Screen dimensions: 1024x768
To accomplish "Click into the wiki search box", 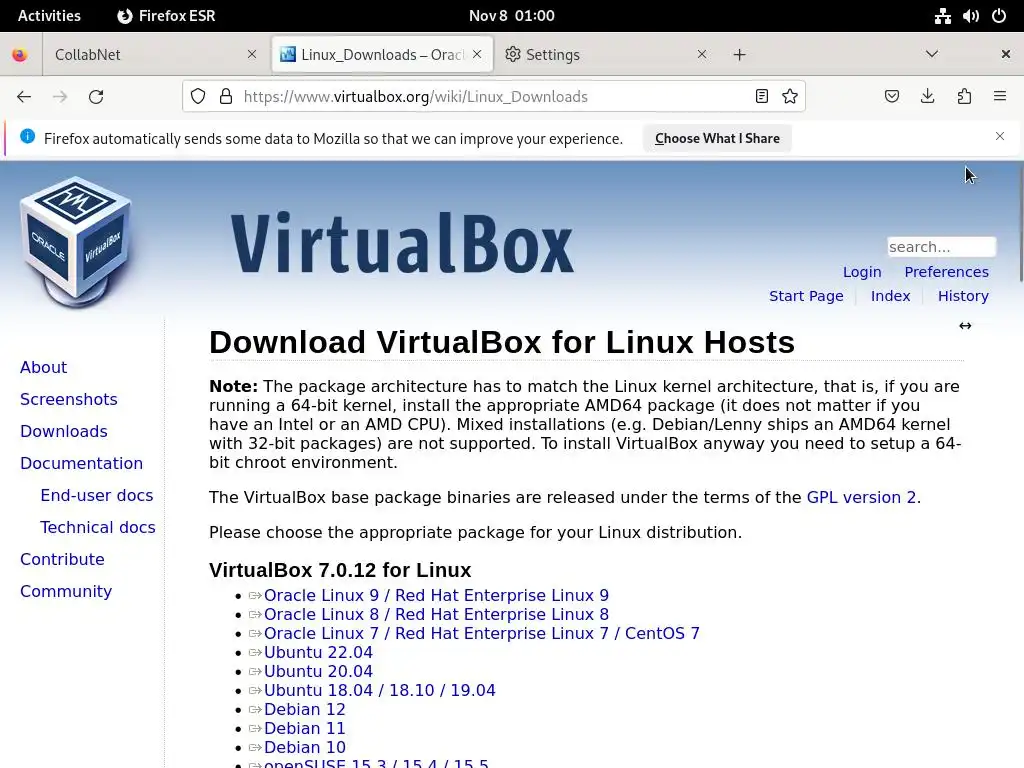I will [941, 247].
